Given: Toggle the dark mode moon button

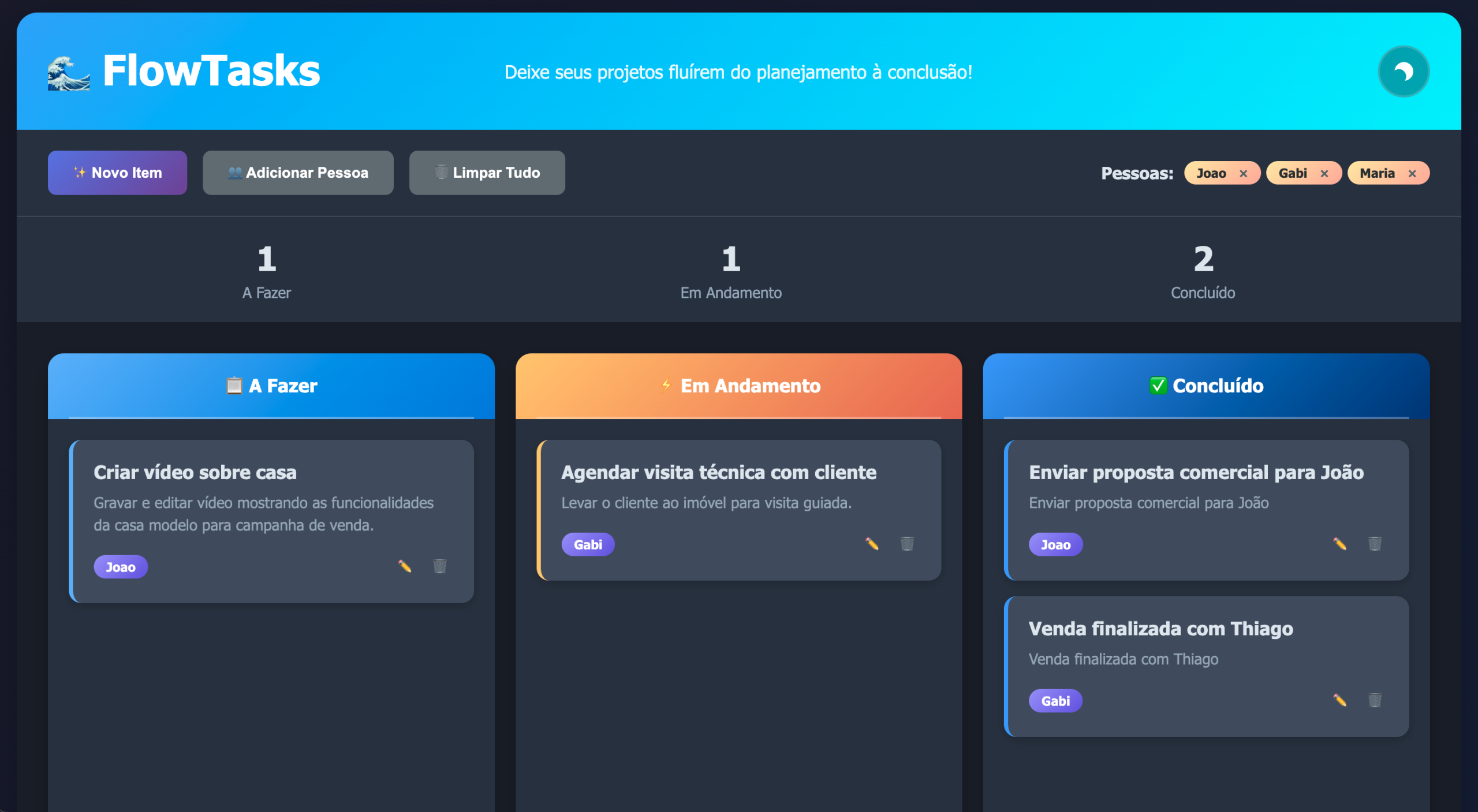Looking at the screenshot, I should (1403, 72).
